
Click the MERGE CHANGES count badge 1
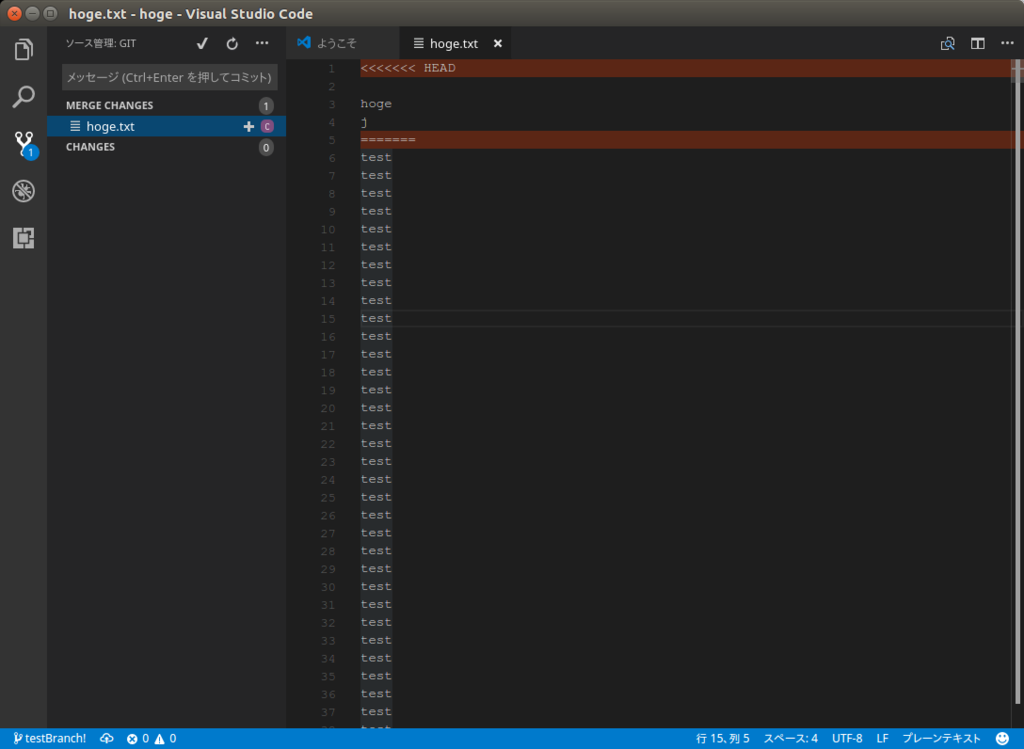(x=266, y=106)
